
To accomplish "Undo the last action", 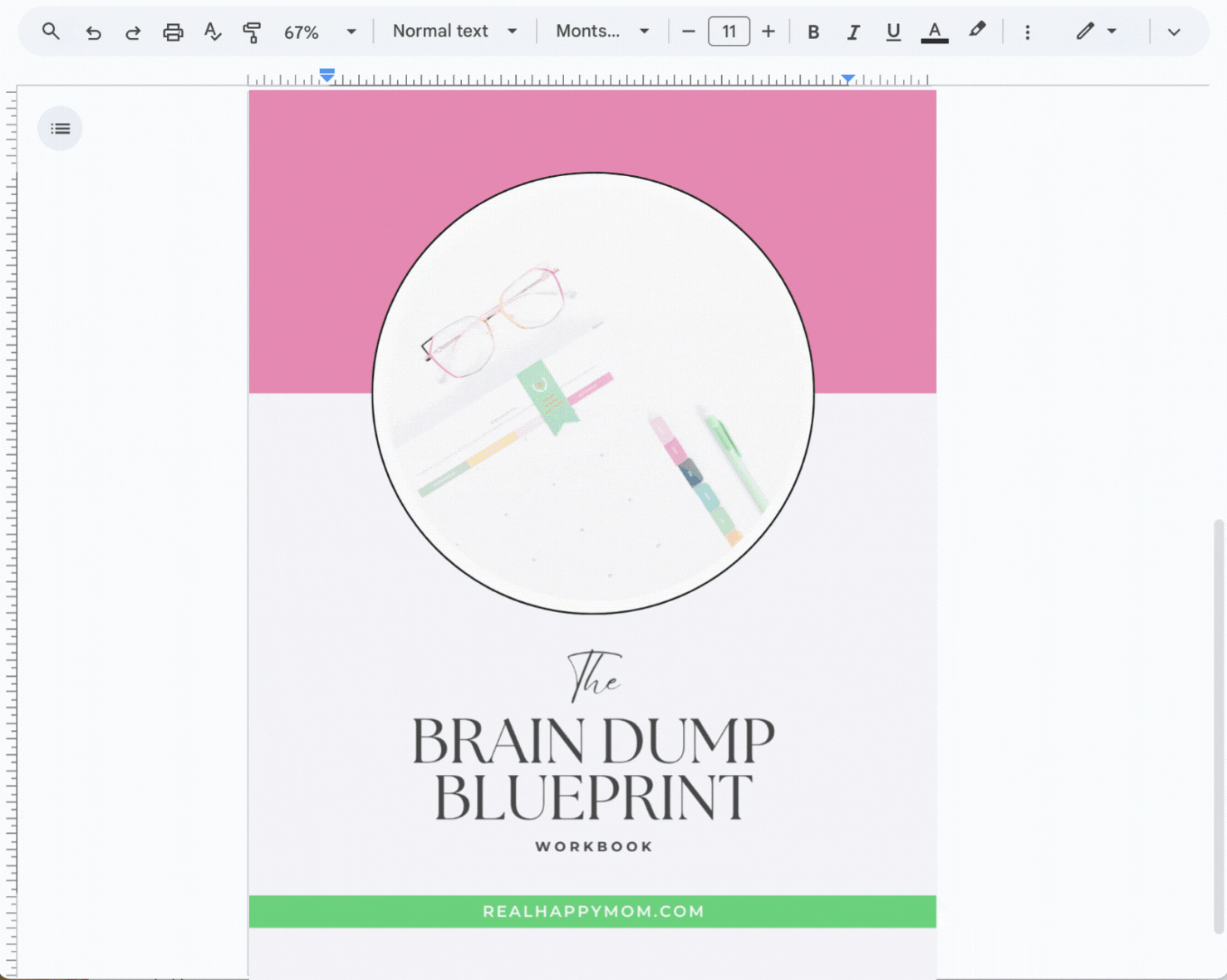I will coord(93,32).
